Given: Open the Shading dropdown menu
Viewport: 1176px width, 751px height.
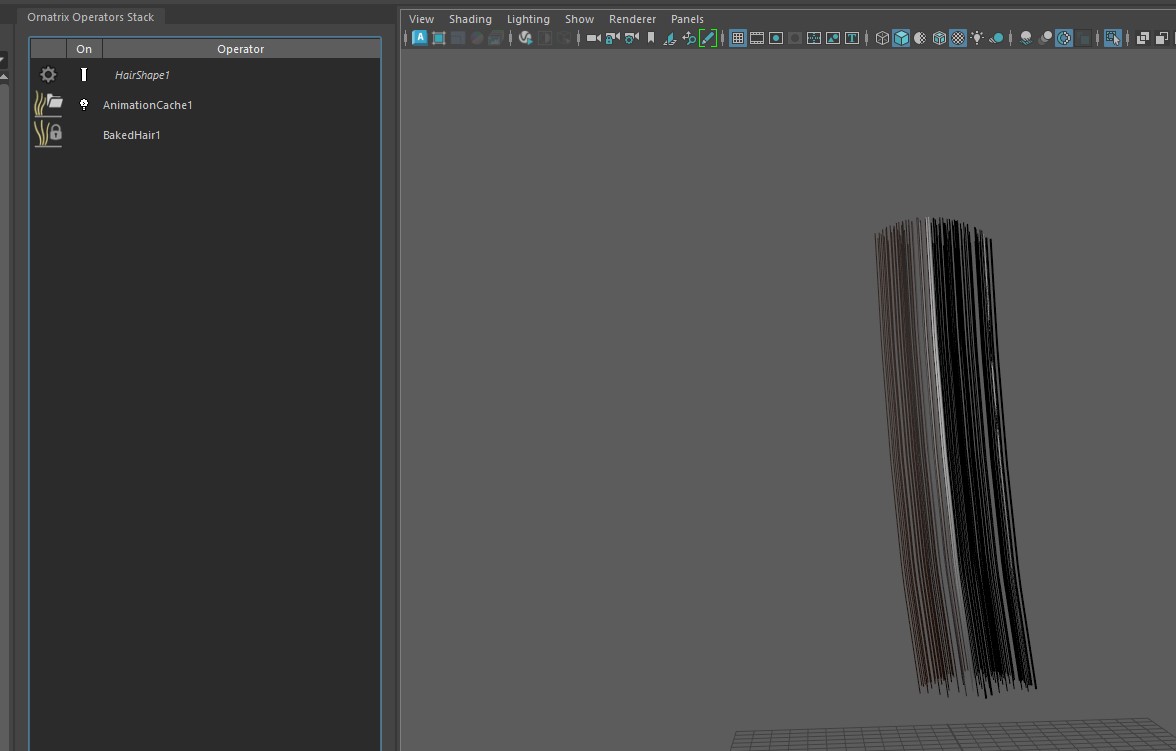Looking at the screenshot, I should tap(470, 19).
